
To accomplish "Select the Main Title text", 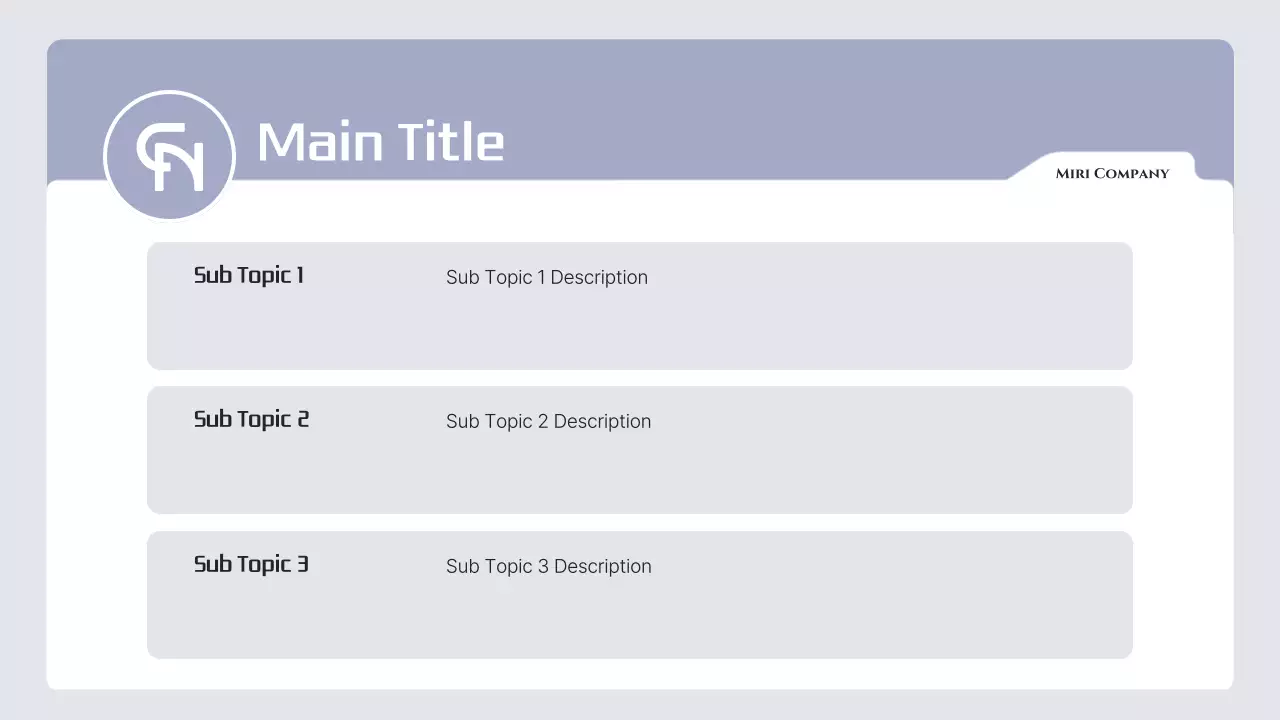I will click(x=380, y=142).
